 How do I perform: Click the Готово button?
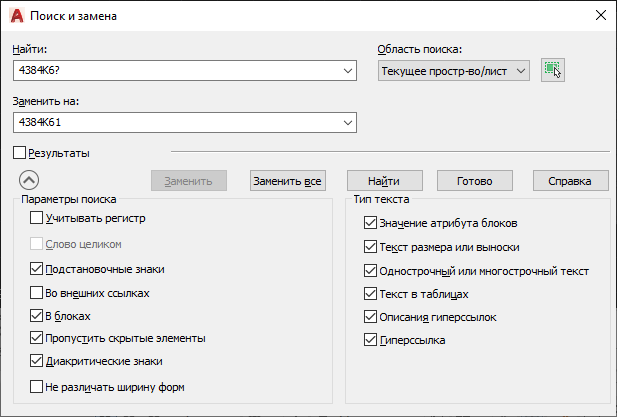(x=475, y=181)
